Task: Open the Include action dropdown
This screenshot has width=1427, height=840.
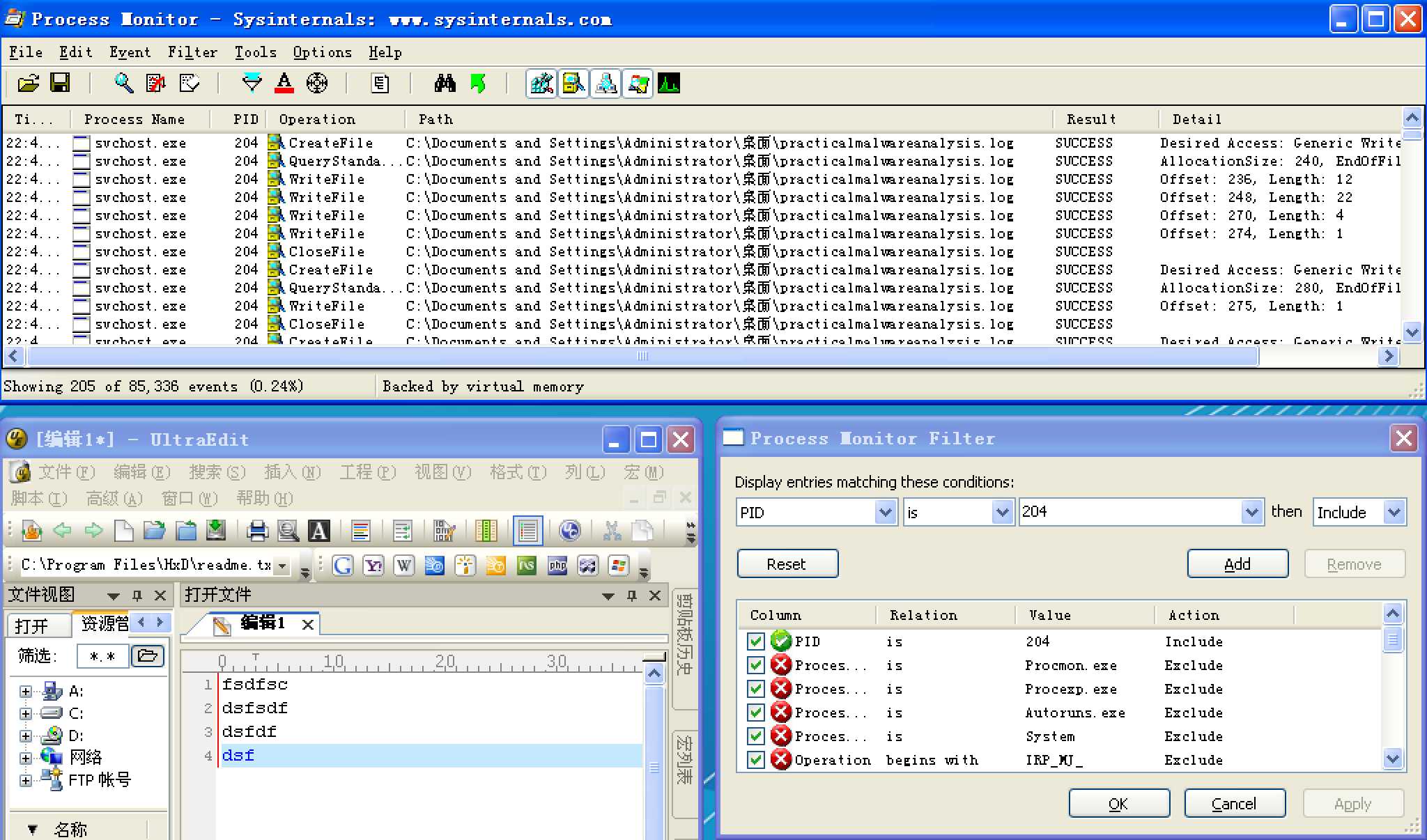Action: point(1394,512)
